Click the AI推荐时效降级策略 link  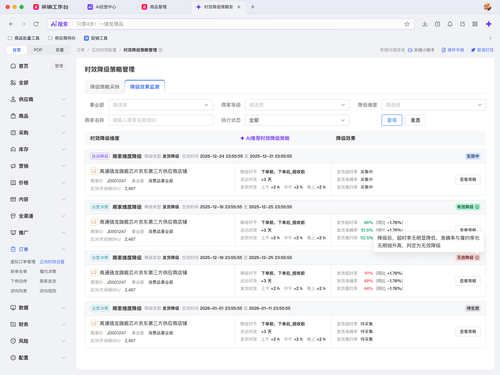(265, 138)
